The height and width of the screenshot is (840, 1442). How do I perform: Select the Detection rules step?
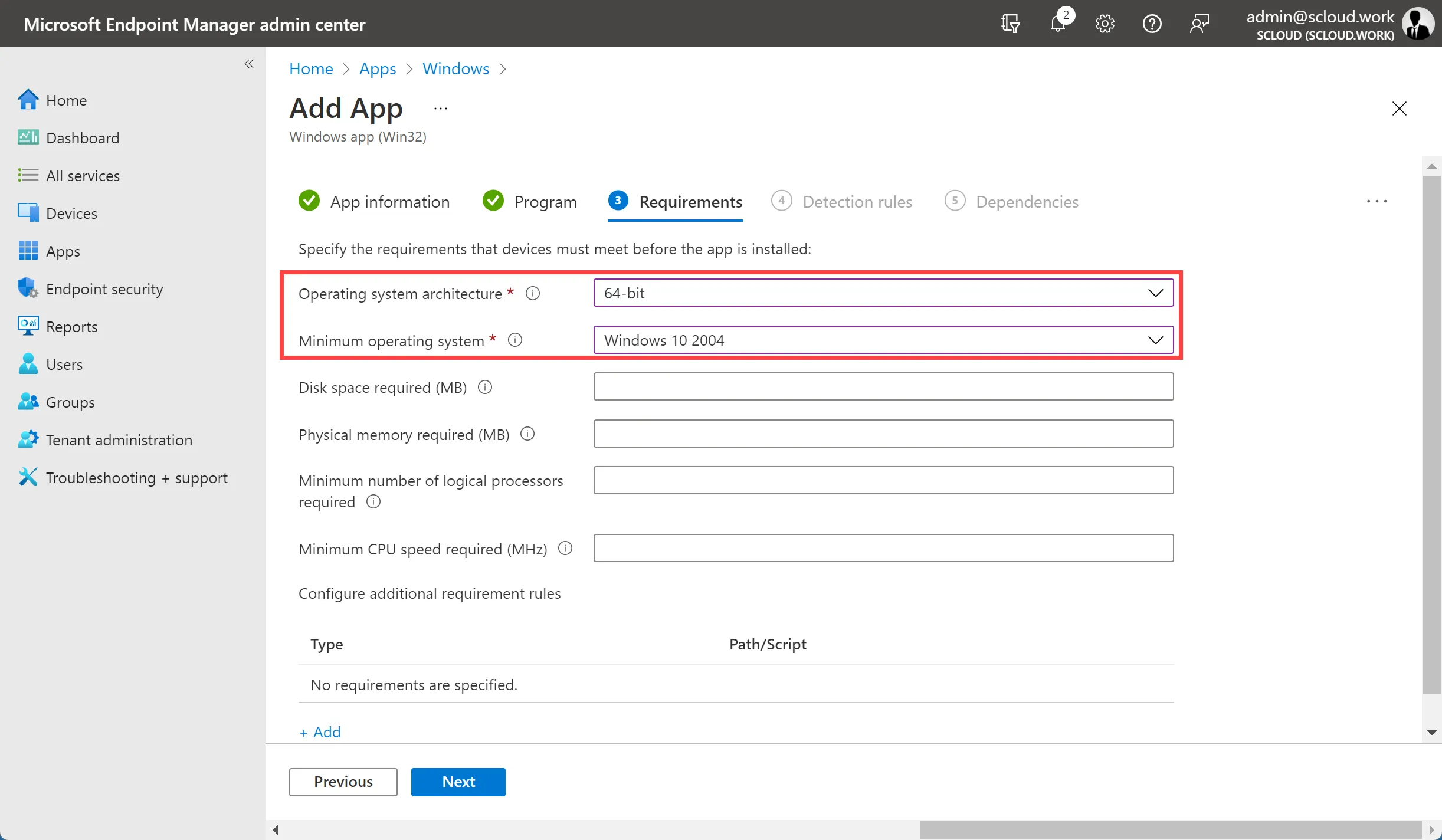click(841, 202)
